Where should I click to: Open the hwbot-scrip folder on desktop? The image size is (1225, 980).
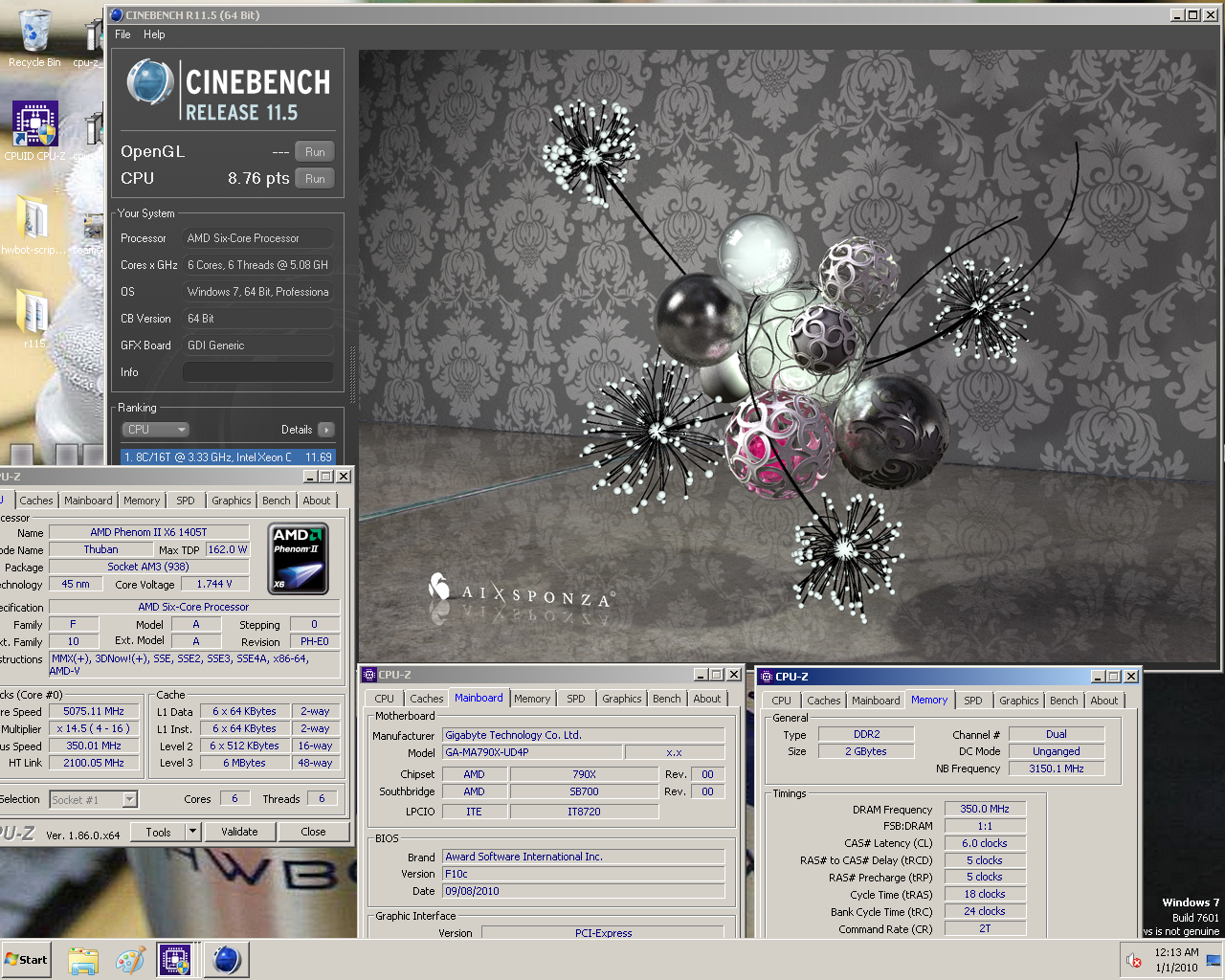34,225
